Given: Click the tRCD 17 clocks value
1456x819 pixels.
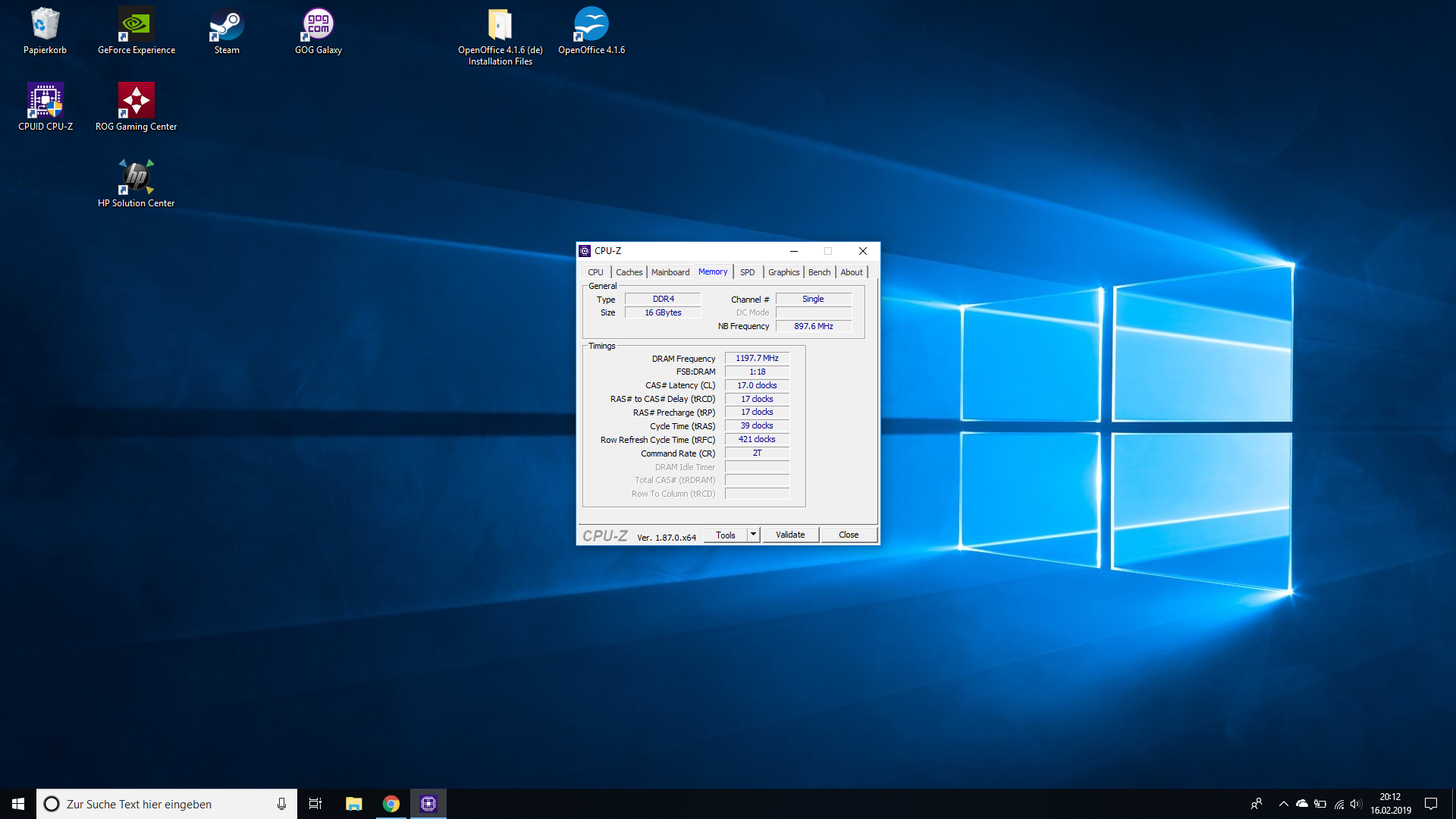Looking at the screenshot, I should [x=757, y=399].
